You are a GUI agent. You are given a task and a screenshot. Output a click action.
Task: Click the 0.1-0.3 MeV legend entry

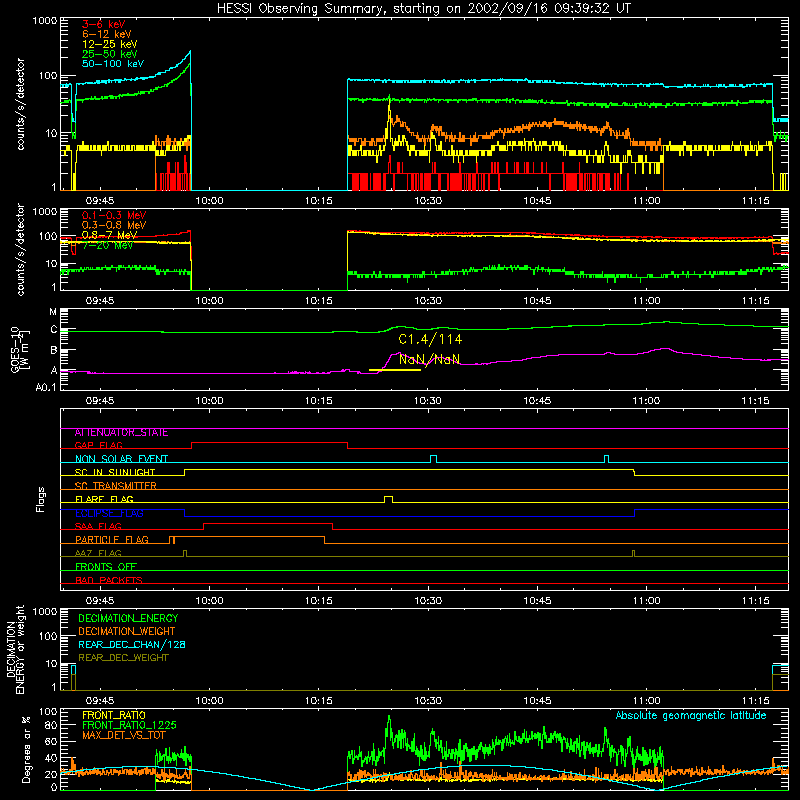114,215
